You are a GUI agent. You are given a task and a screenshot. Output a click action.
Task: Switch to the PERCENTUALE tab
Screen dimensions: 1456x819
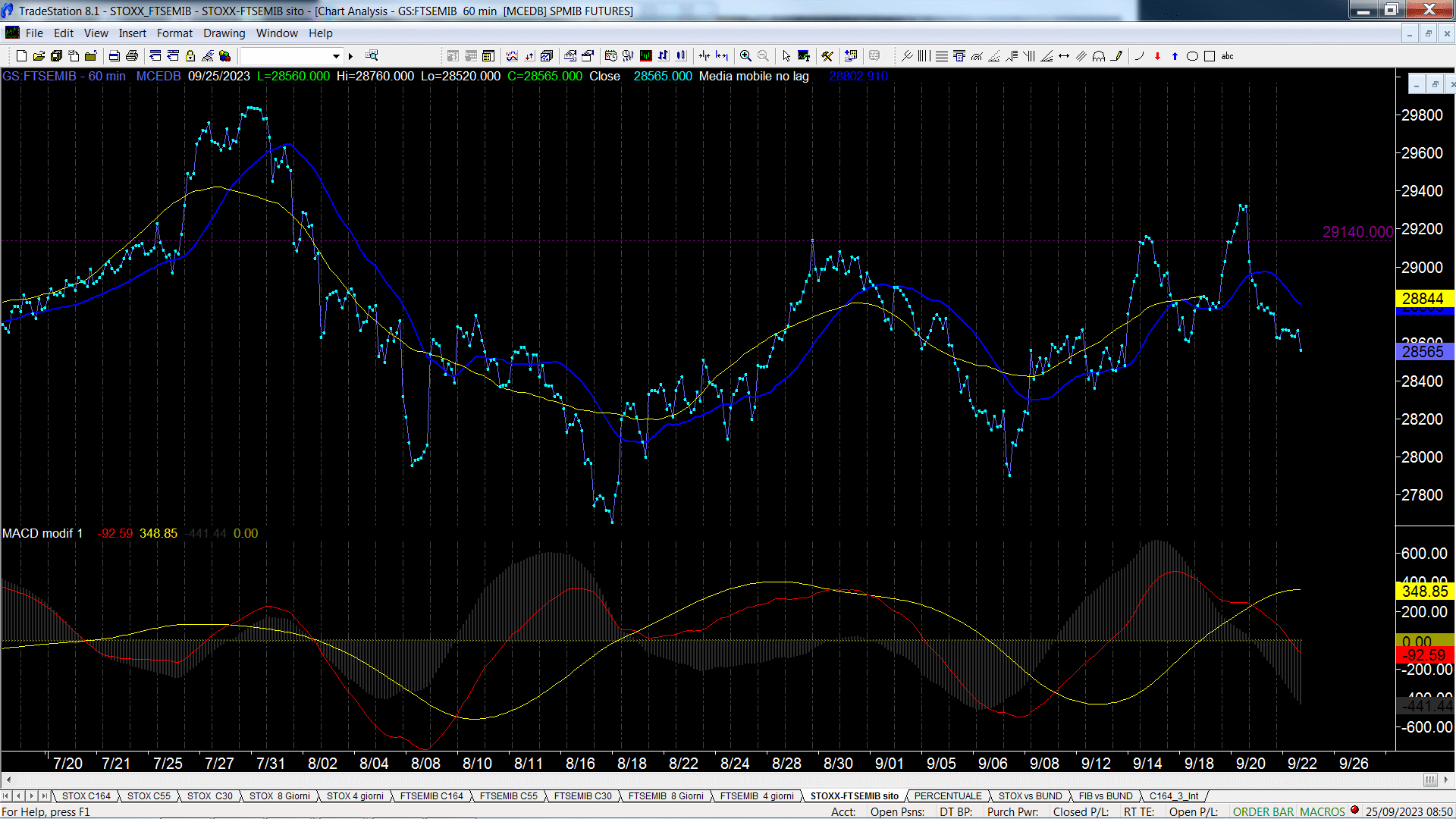[948, 796]
